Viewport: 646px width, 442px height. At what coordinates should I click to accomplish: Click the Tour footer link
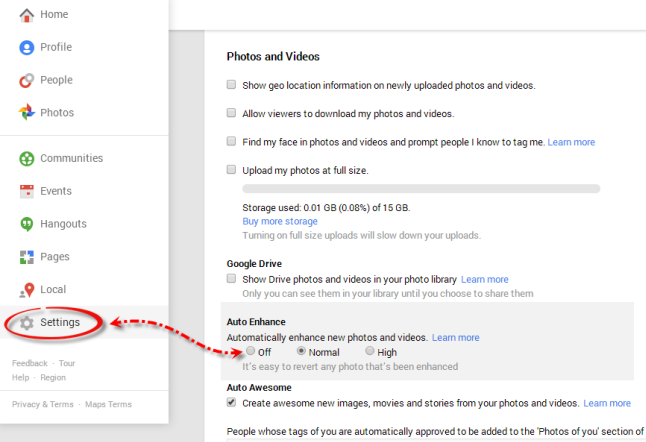point(67,363)
